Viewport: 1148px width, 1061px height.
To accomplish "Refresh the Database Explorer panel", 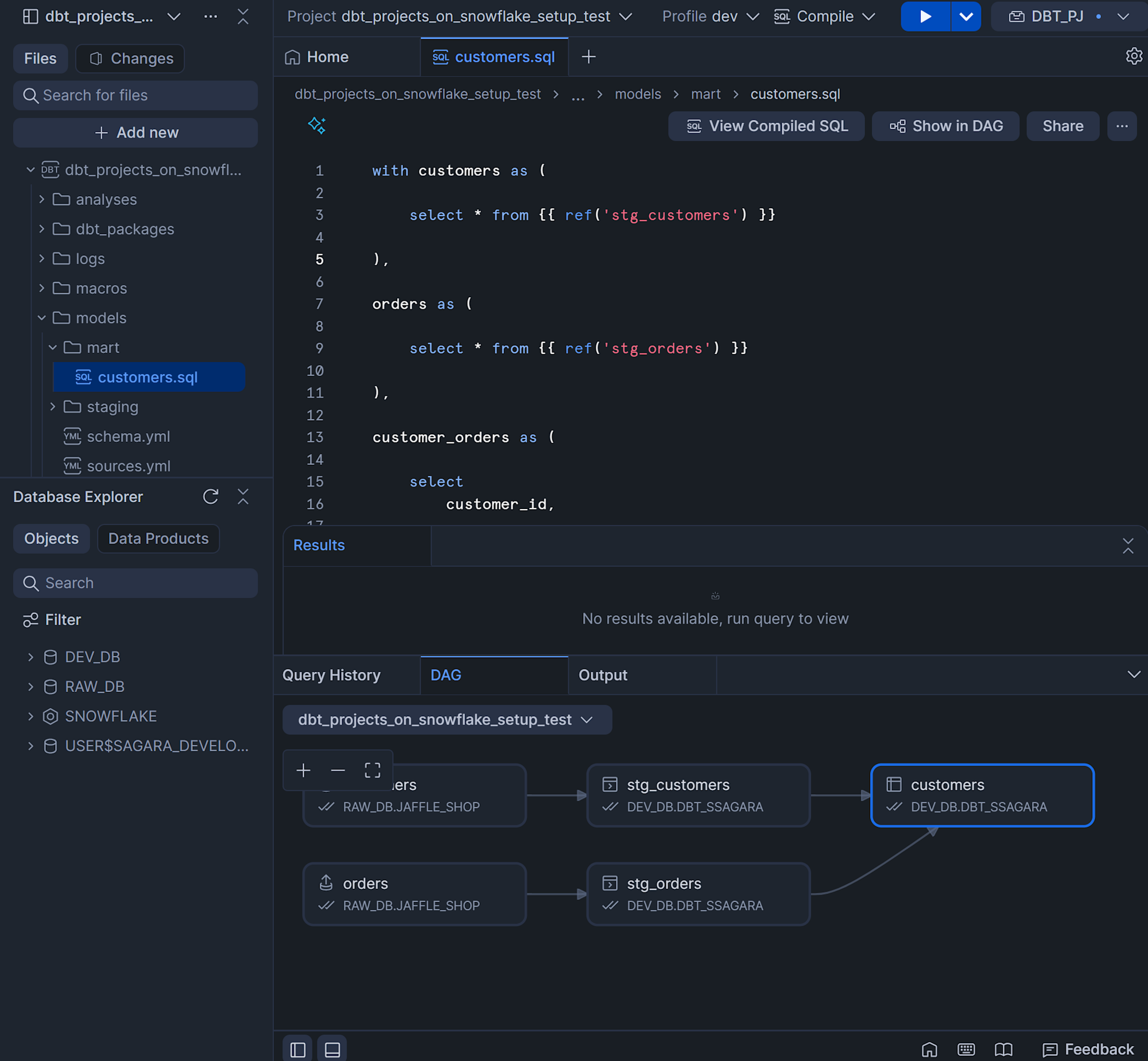I will pos(211,496).
